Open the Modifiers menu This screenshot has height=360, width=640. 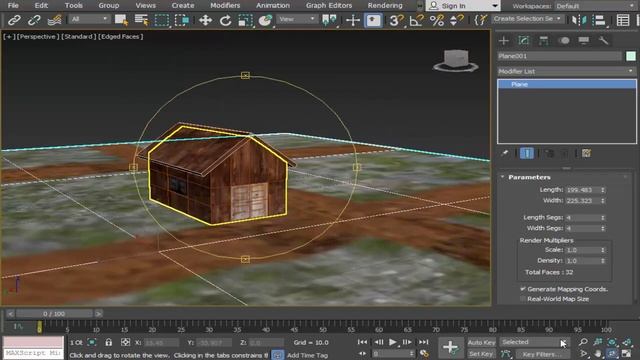click(225, 6)
